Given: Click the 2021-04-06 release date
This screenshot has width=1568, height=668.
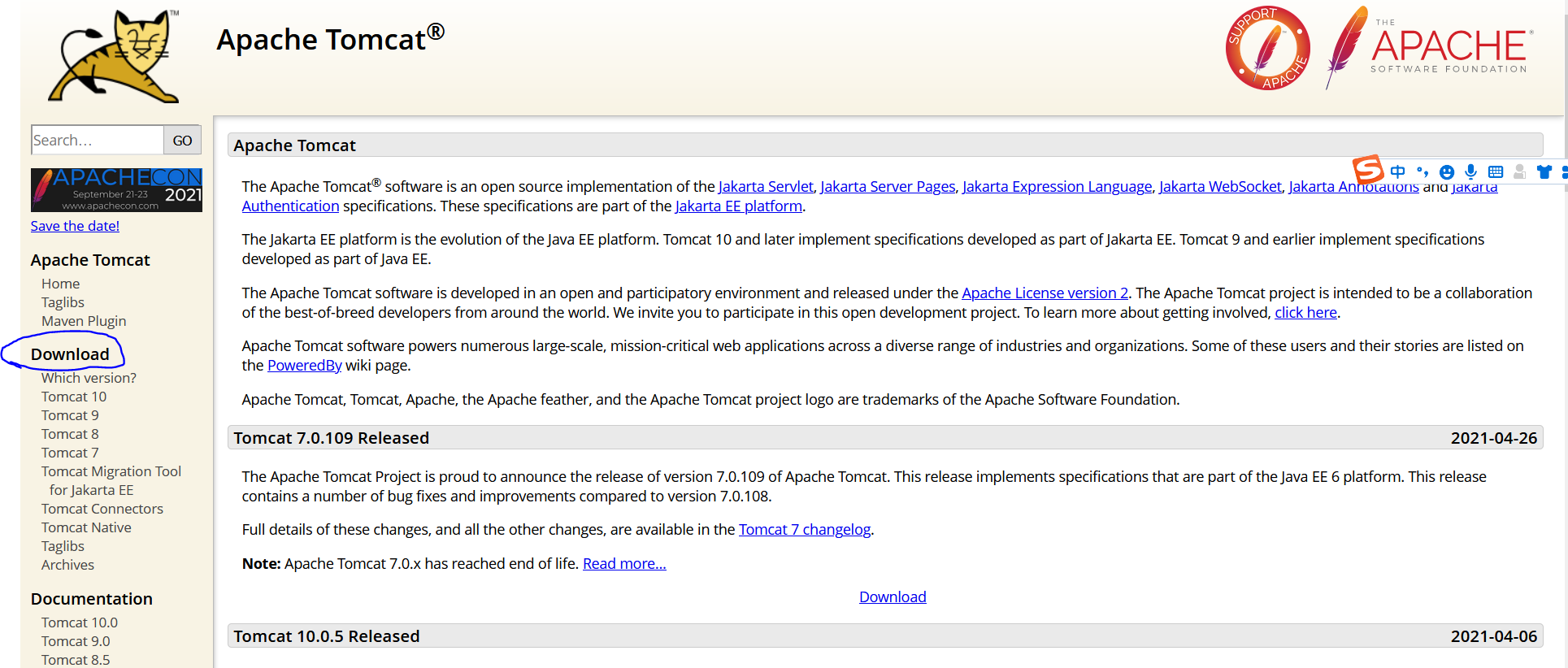Looking at the screenshot, I should [1494, 636].
